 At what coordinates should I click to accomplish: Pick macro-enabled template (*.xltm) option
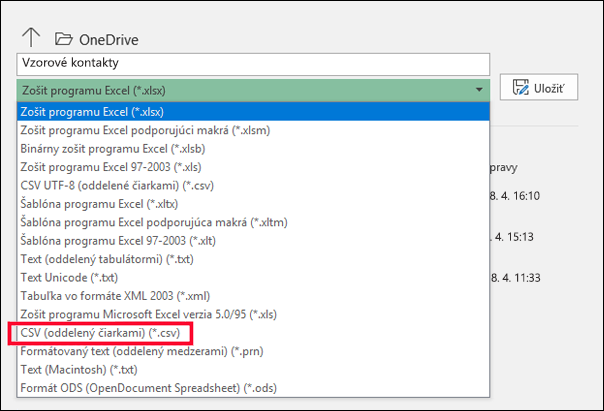(x=253, y=222)
